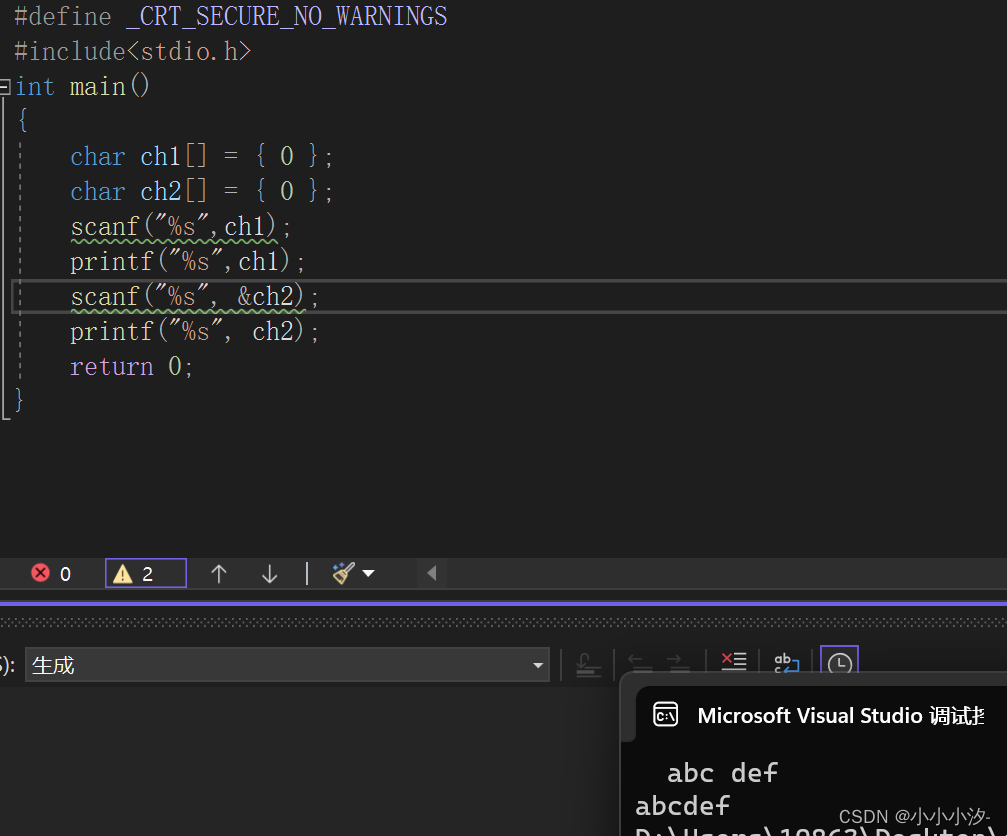Toggle word wrap in output pane
The image size is (1007, 836).
coord(786,663)
